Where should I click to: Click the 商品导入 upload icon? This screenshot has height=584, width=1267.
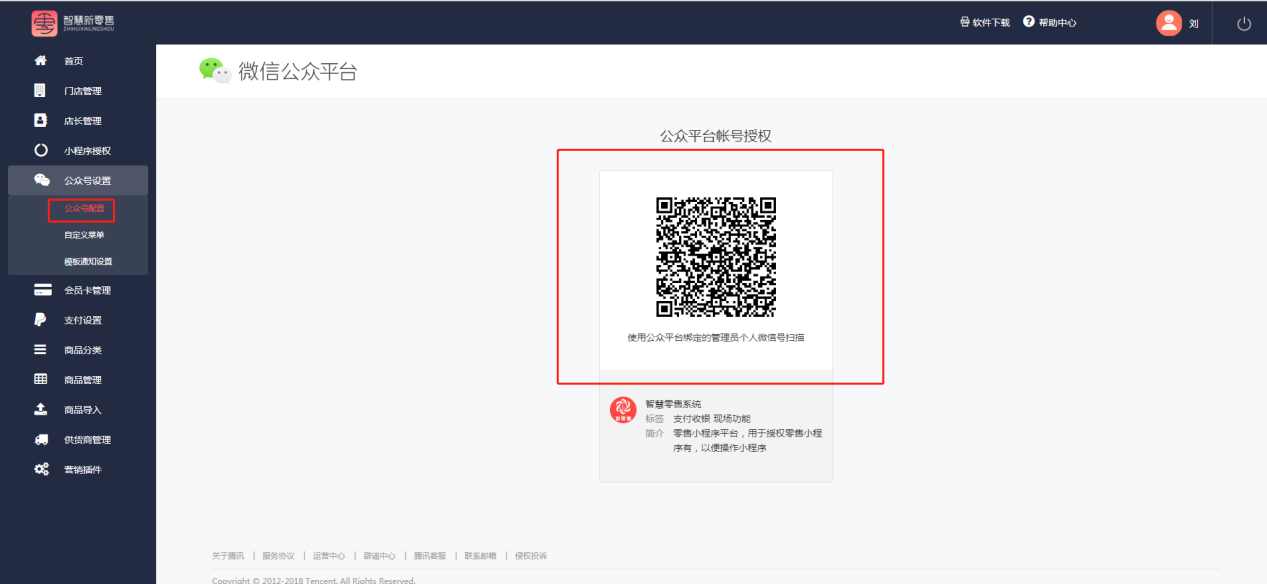click(41, 409)
